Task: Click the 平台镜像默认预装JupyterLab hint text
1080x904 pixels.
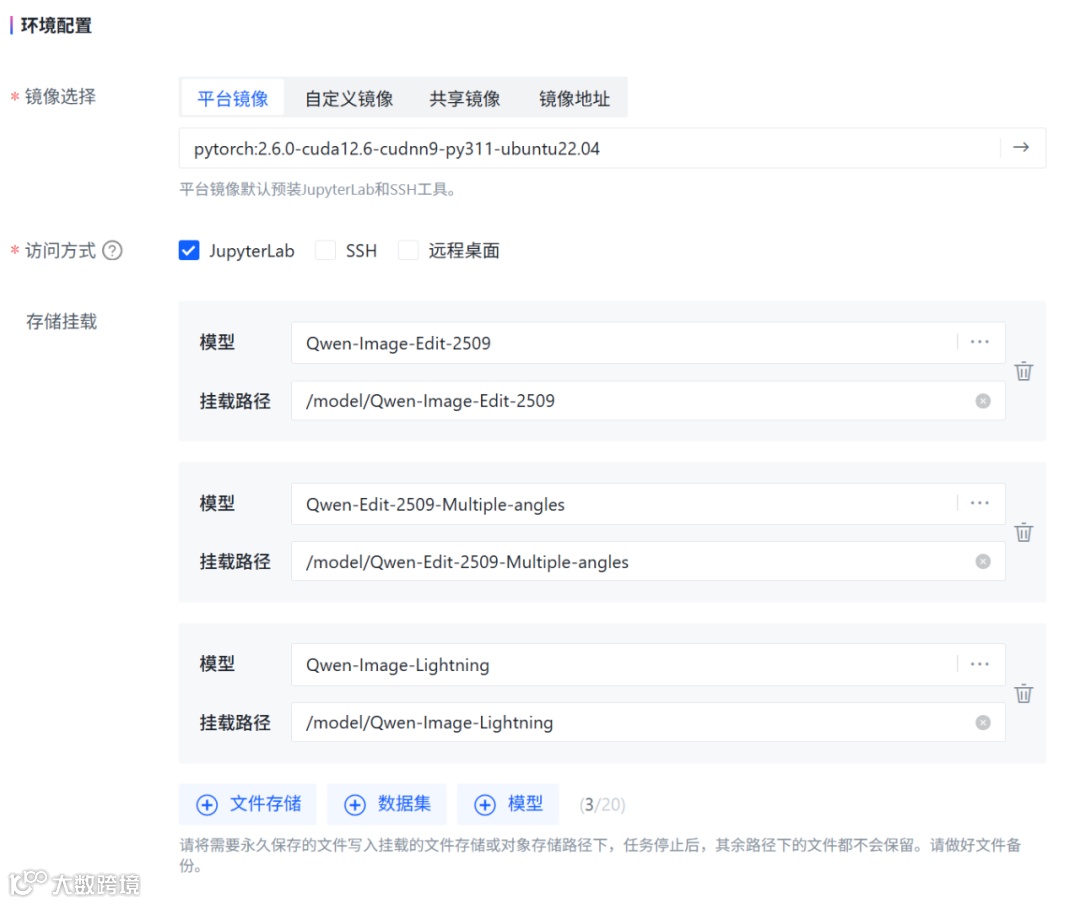Action: [x=318, y=189]
